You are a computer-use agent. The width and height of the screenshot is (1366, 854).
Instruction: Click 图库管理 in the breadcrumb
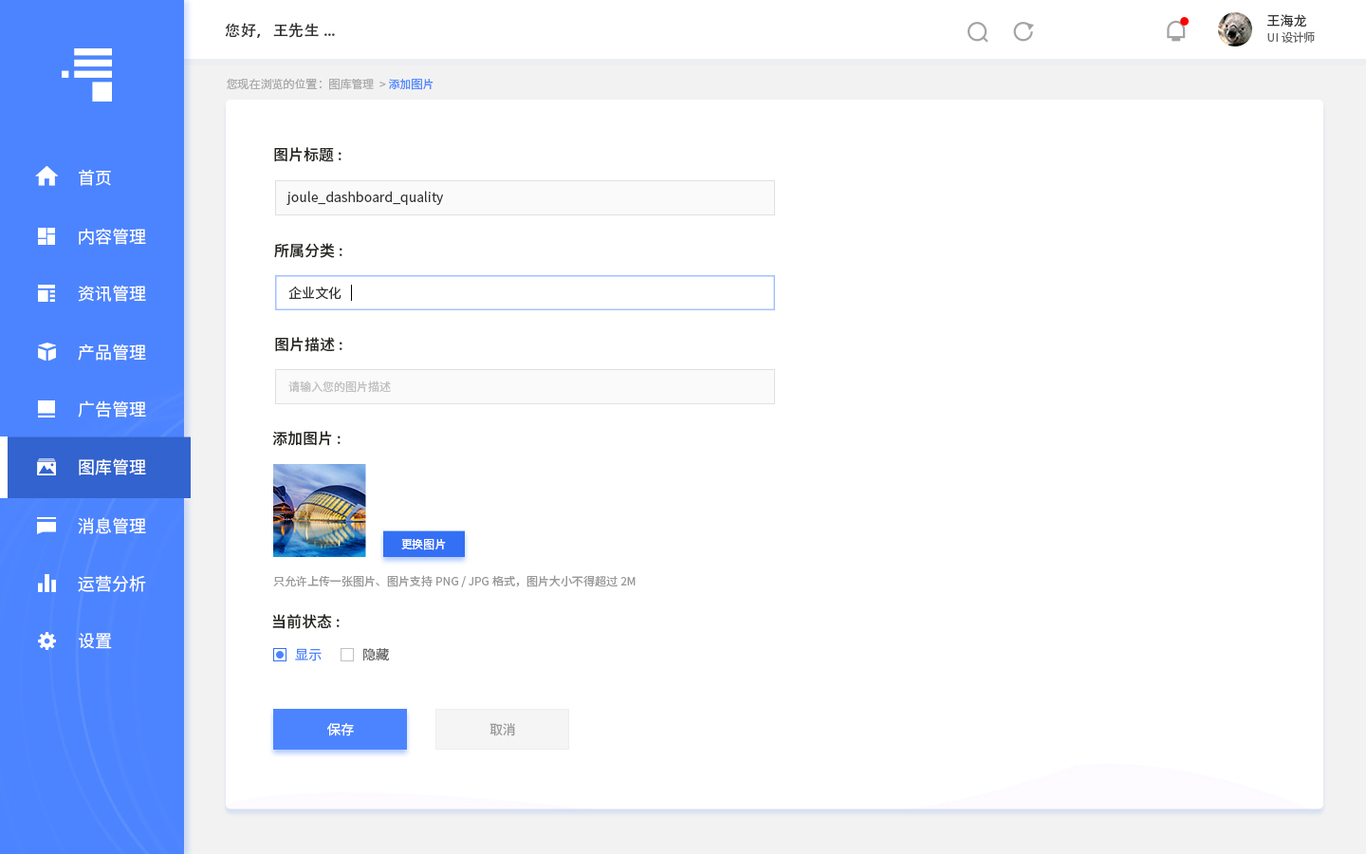(x=351, y=84)
